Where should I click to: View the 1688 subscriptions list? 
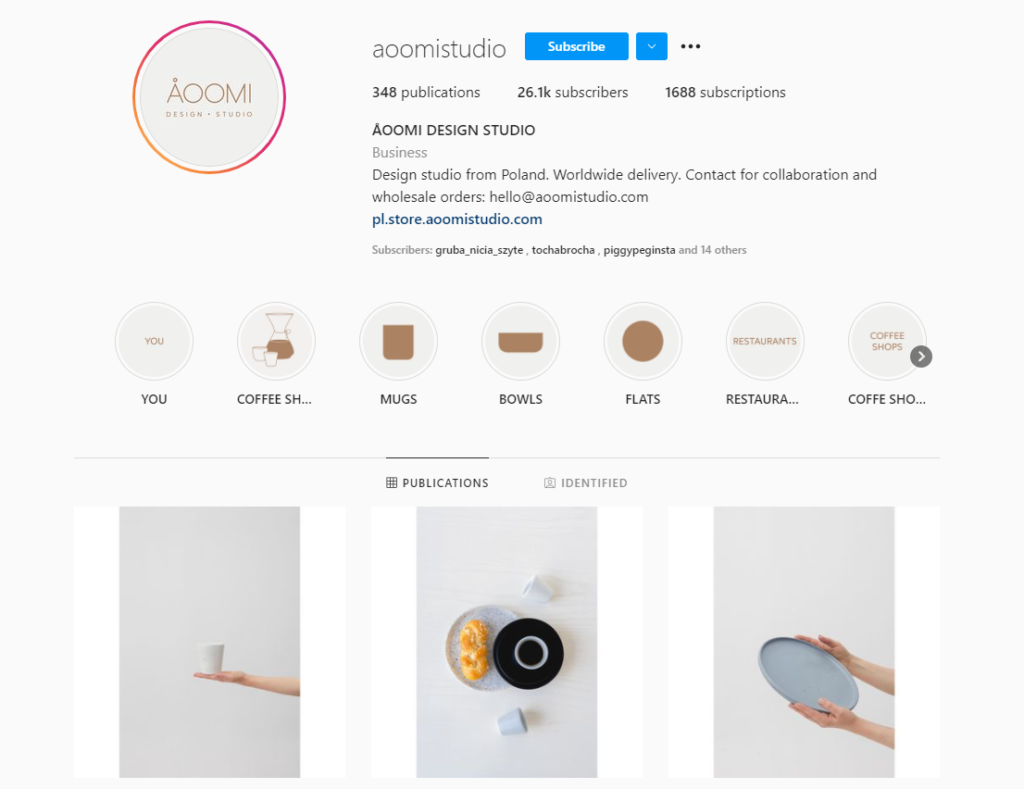pyautogui.click(x=725, y=92)
